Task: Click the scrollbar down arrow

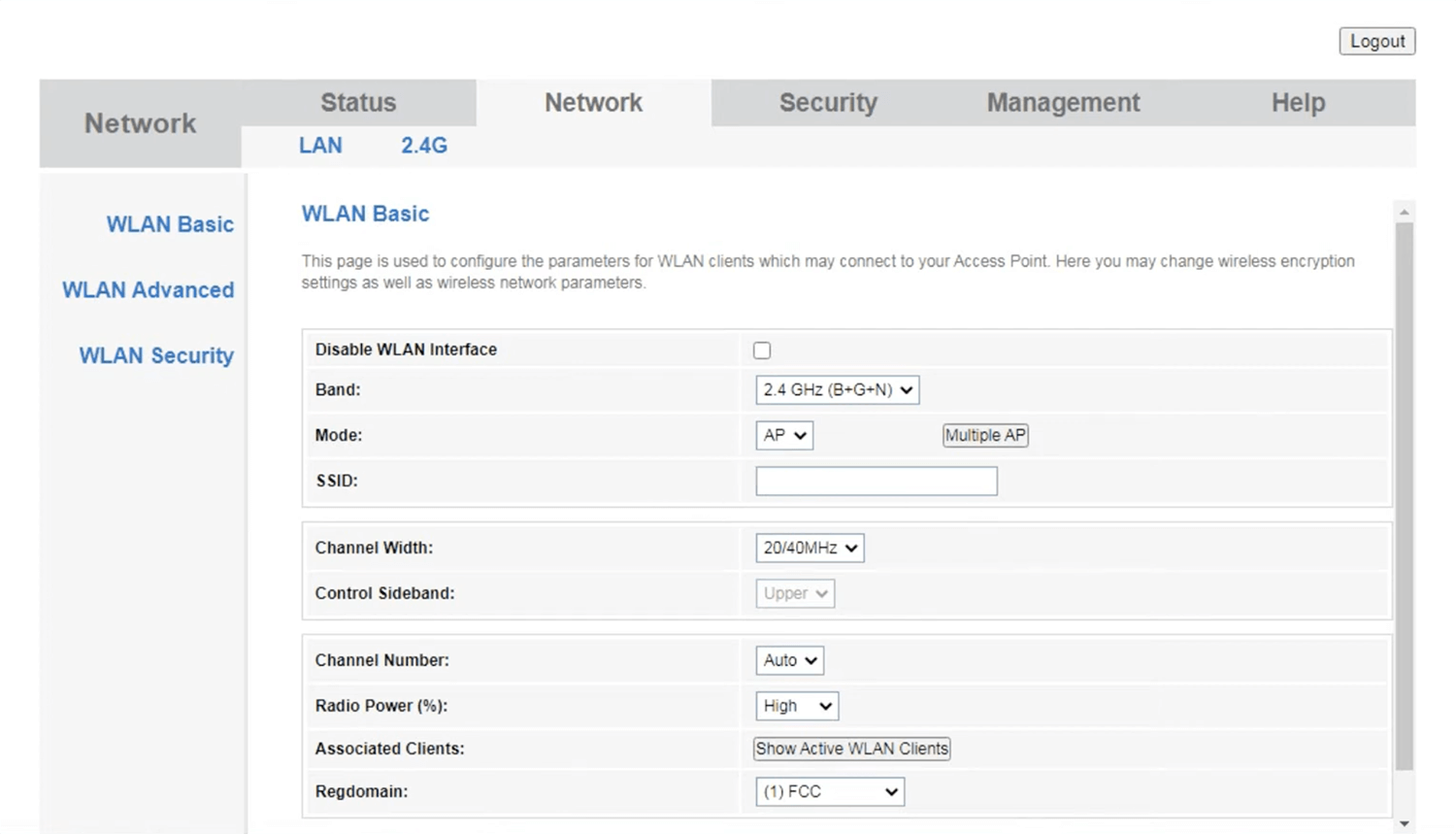Action: point(1404,823)
